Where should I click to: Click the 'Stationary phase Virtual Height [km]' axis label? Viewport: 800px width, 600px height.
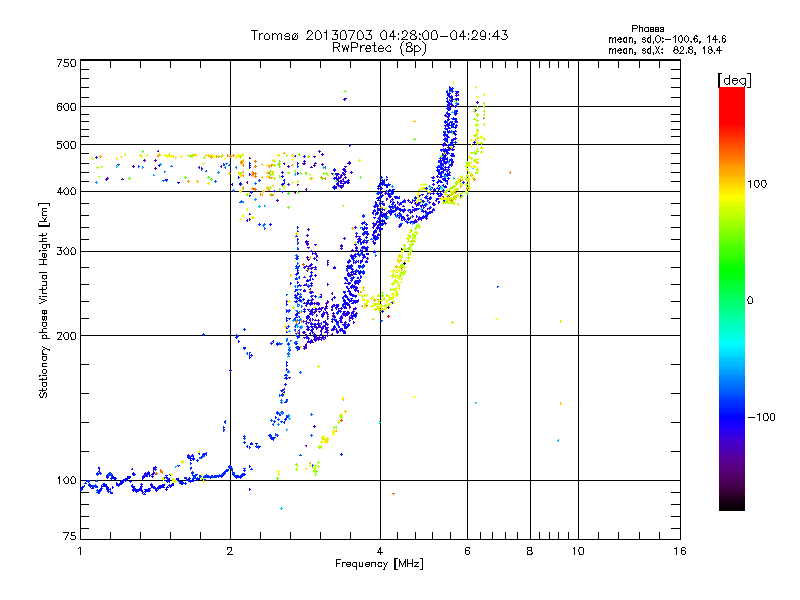point(44,300)
